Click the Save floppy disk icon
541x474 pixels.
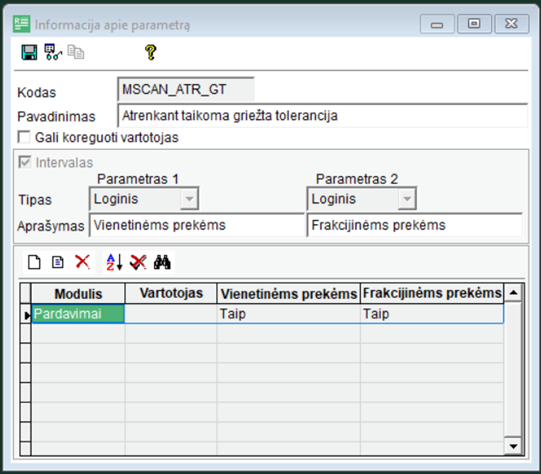pos(29,52)
